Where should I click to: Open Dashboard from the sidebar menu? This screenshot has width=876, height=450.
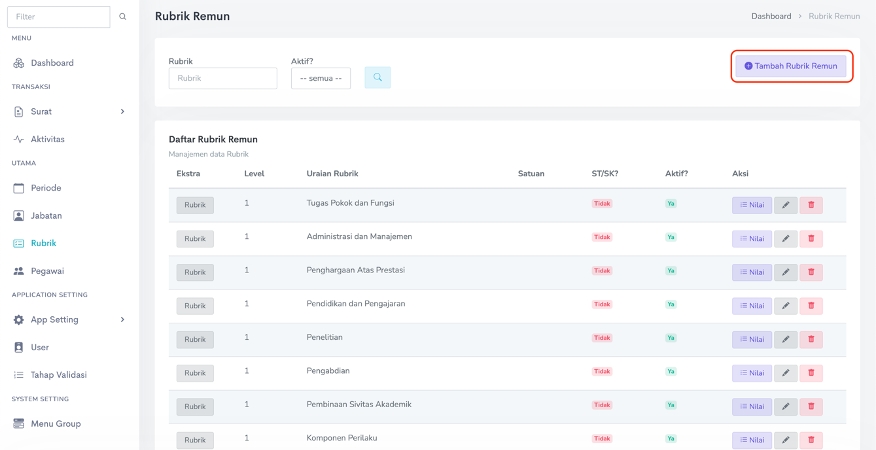(51, 63)
